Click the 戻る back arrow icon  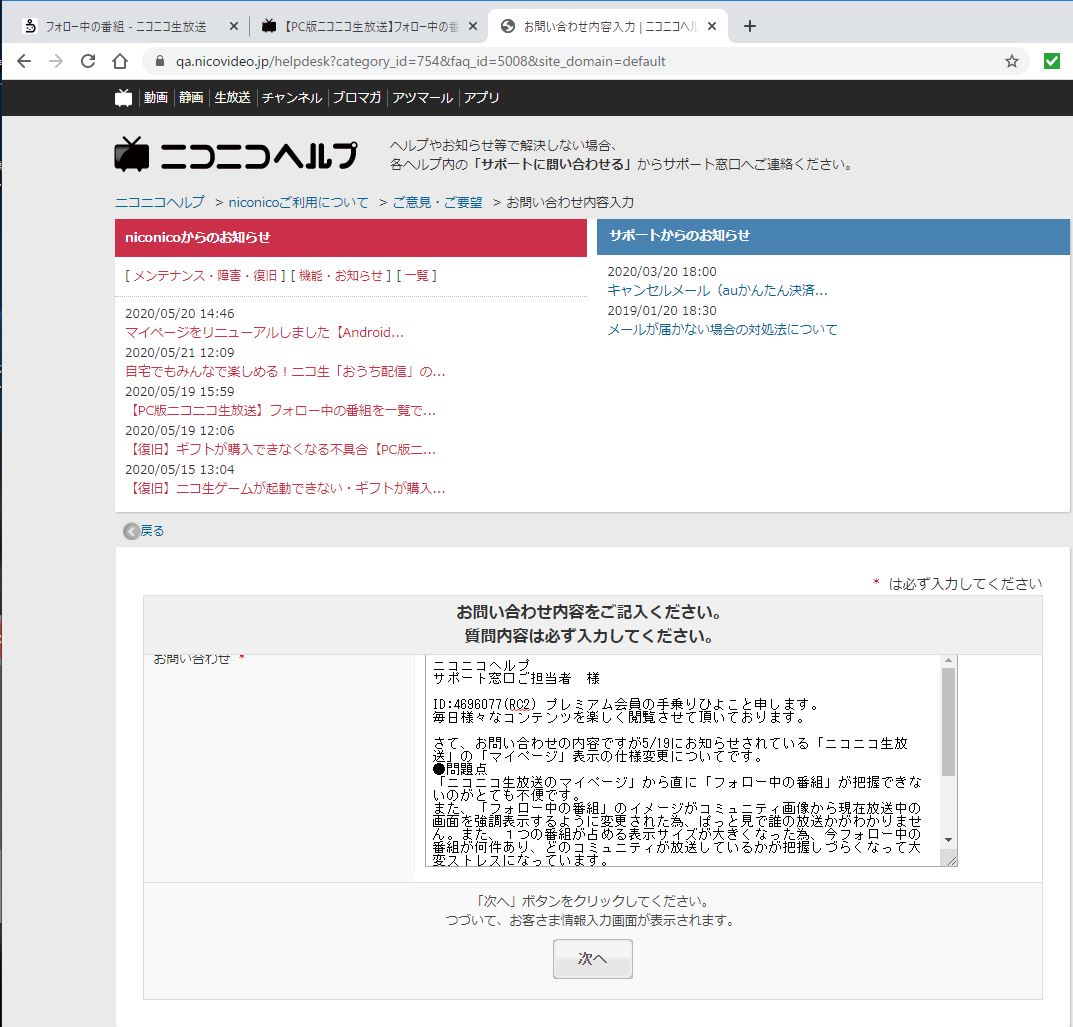[x=131, y=531]
